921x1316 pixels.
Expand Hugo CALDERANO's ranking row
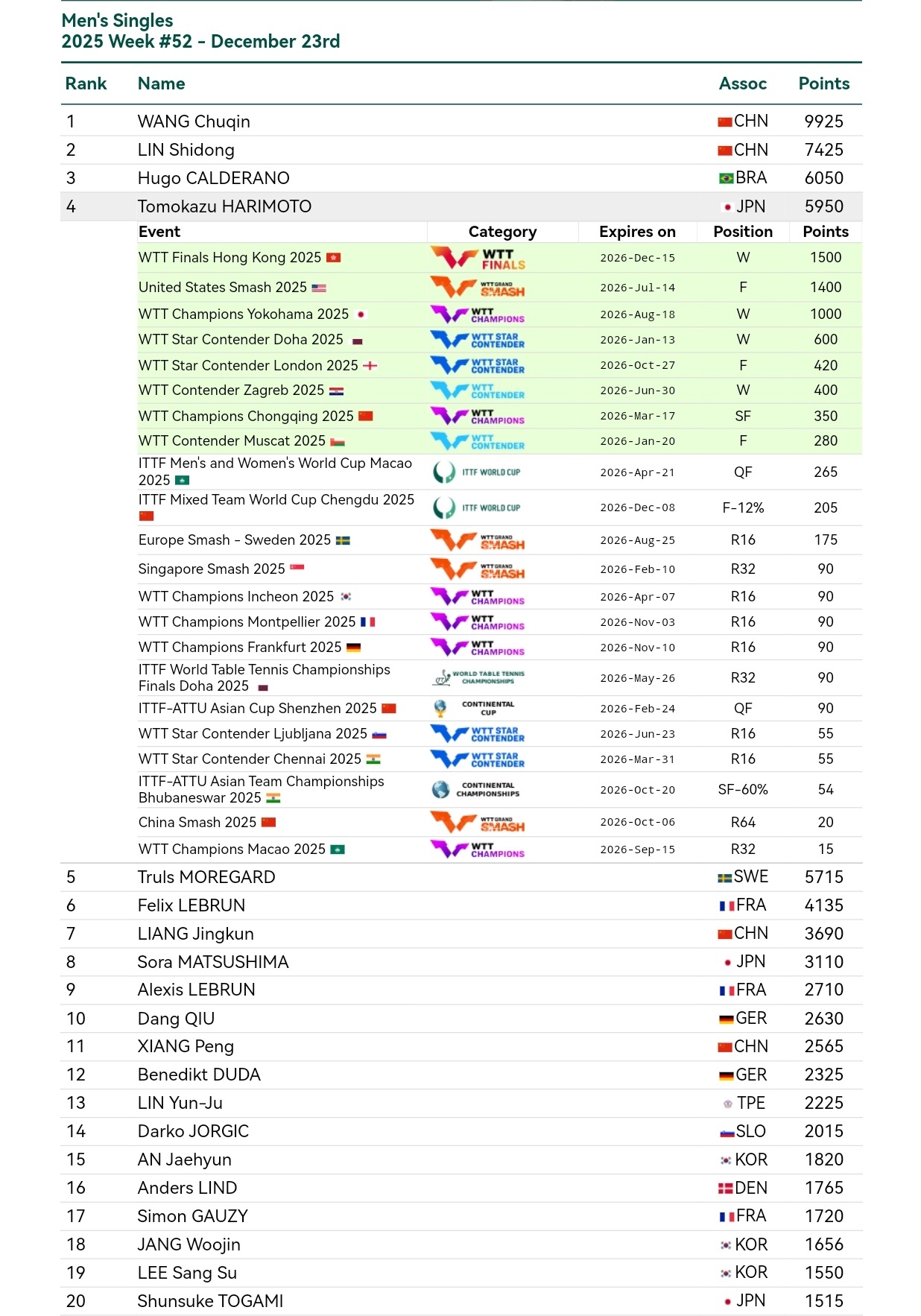(461, 178)
